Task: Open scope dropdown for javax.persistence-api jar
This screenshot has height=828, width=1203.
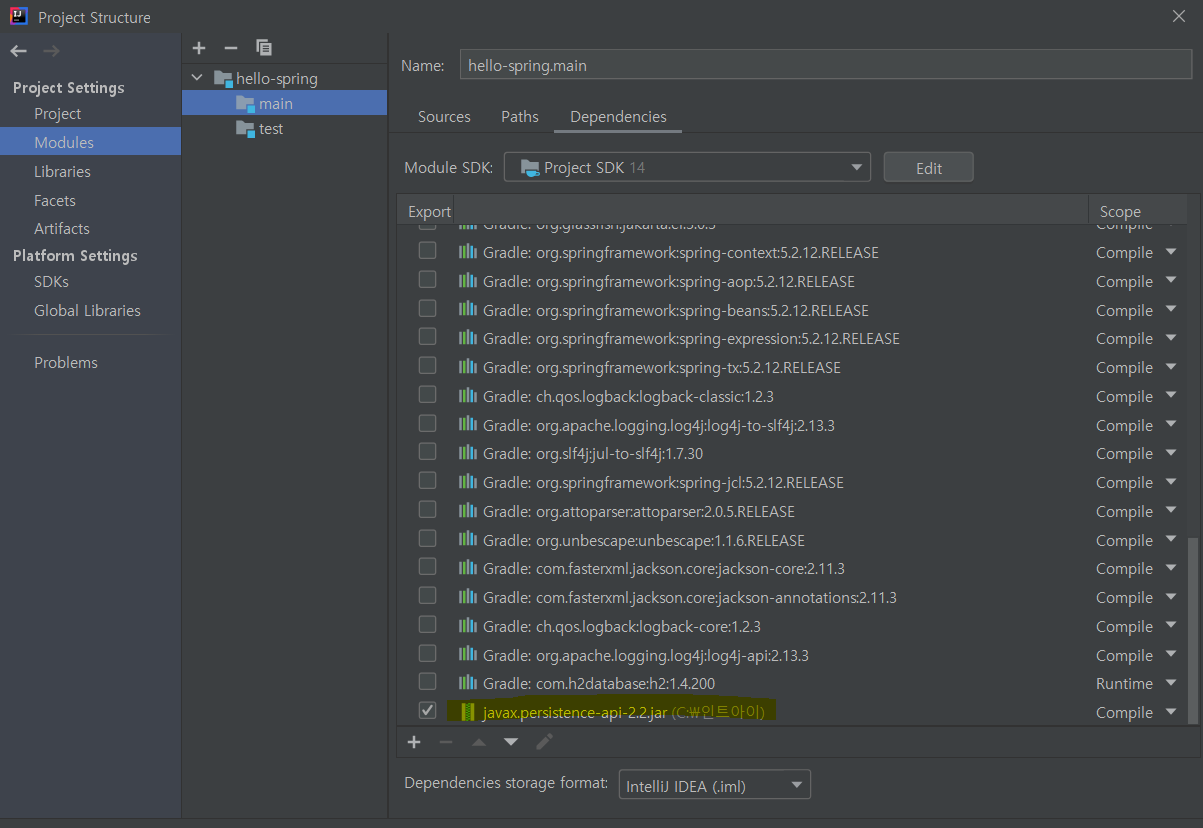Action: click(1171, 712)
